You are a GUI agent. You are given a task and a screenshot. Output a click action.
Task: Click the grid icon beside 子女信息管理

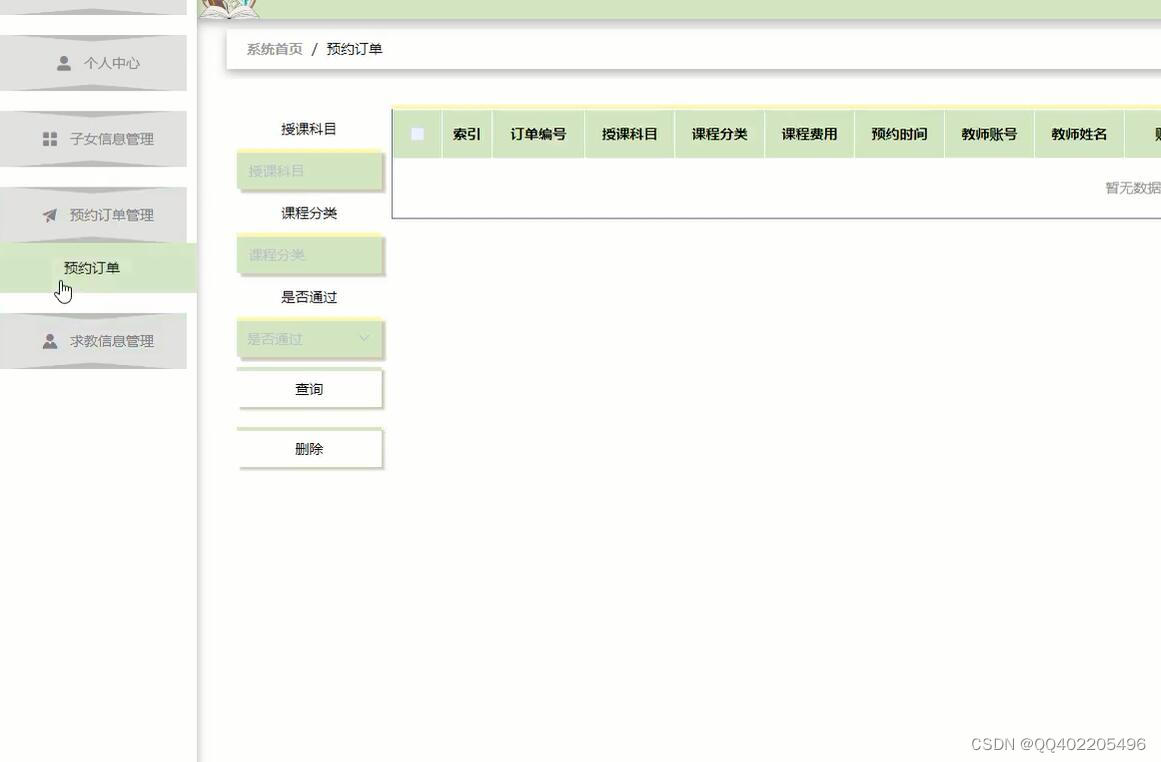click(x=47, y=137)
